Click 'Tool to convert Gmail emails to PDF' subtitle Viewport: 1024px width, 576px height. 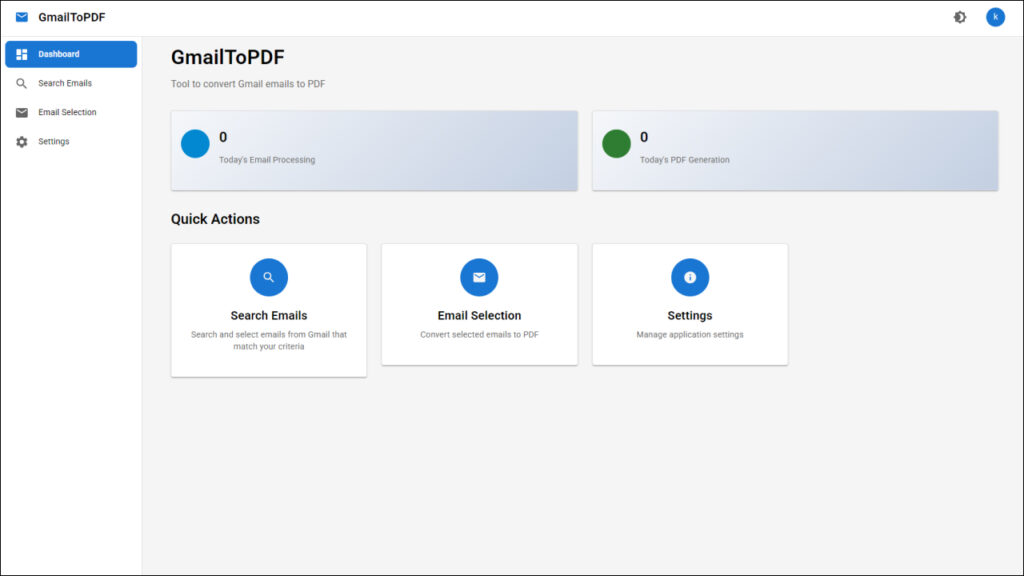pos(248,84)
